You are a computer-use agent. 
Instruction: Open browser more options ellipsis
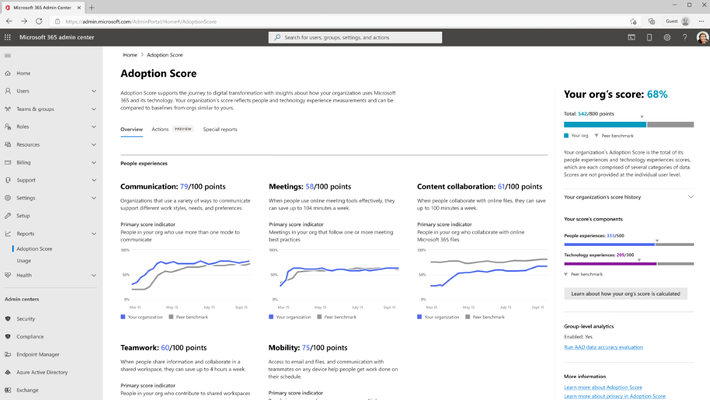pyautogui.click(x=701, y=21)
